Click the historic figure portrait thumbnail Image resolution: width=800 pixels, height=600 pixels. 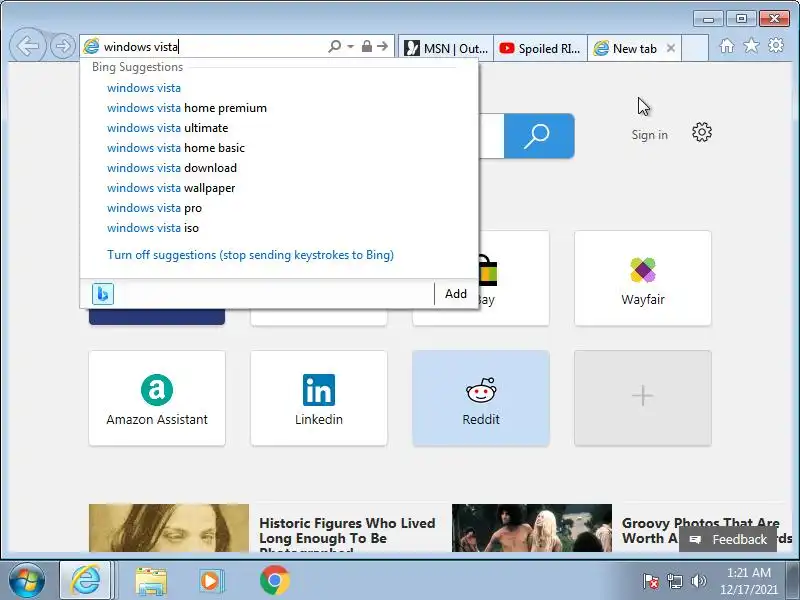point(169,528)
